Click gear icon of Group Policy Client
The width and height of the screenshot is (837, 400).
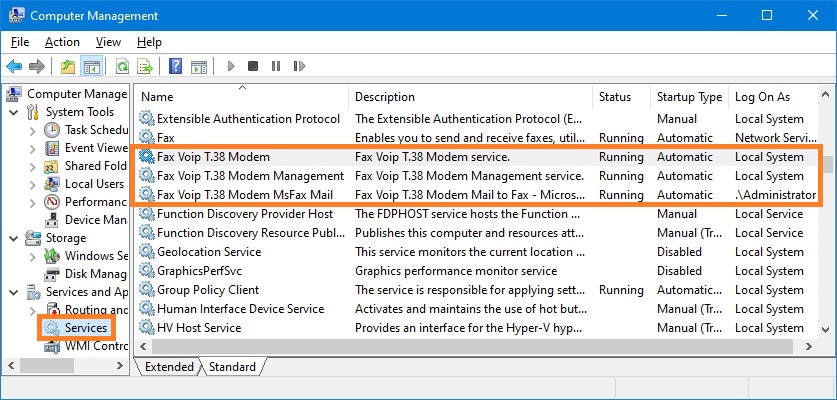coord(146,290)
